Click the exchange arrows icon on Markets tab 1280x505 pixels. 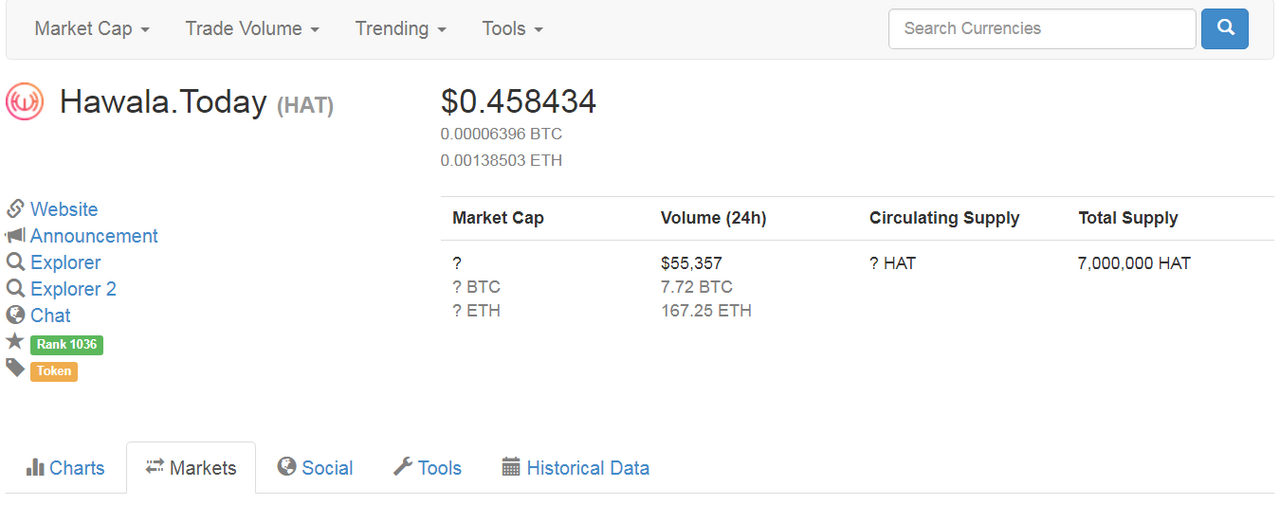(x=155, y=467)
